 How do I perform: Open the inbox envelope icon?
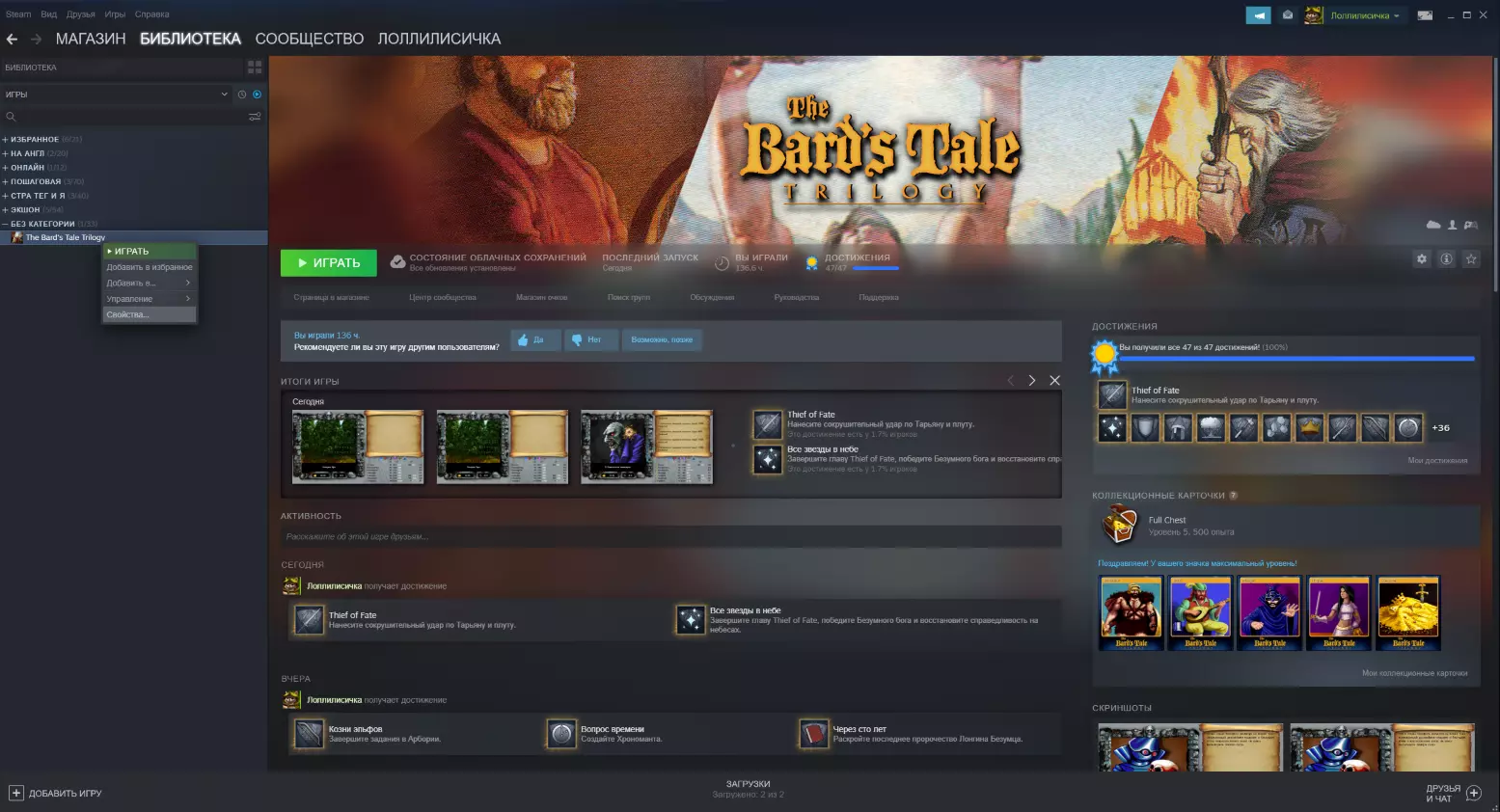click(x=1287, y=15)
